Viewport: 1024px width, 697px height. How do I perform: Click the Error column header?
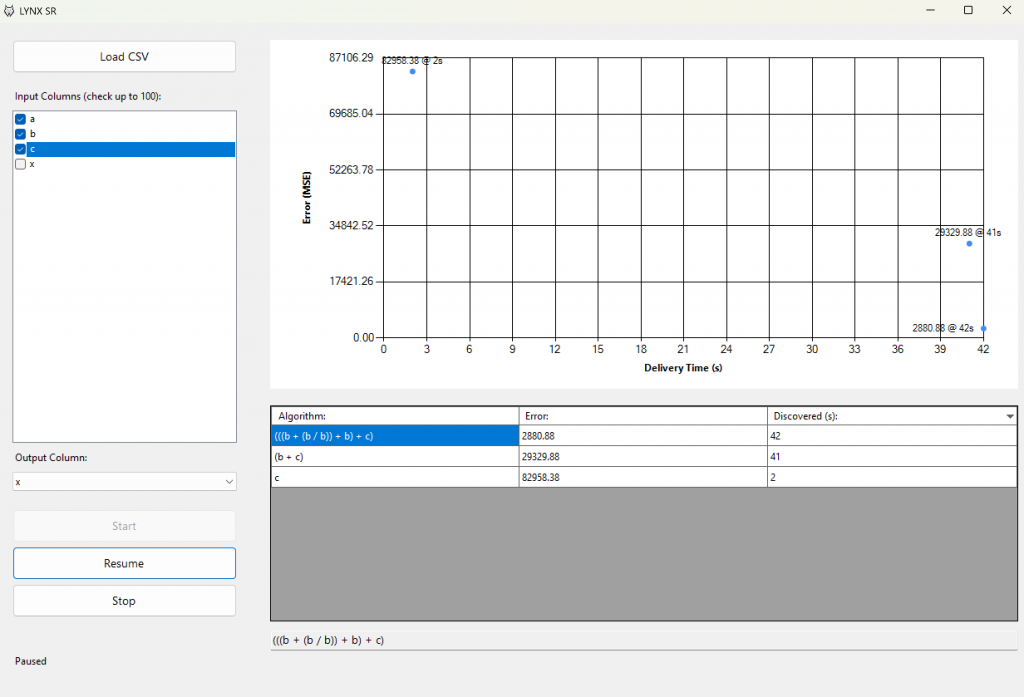[x=642, y=416]
